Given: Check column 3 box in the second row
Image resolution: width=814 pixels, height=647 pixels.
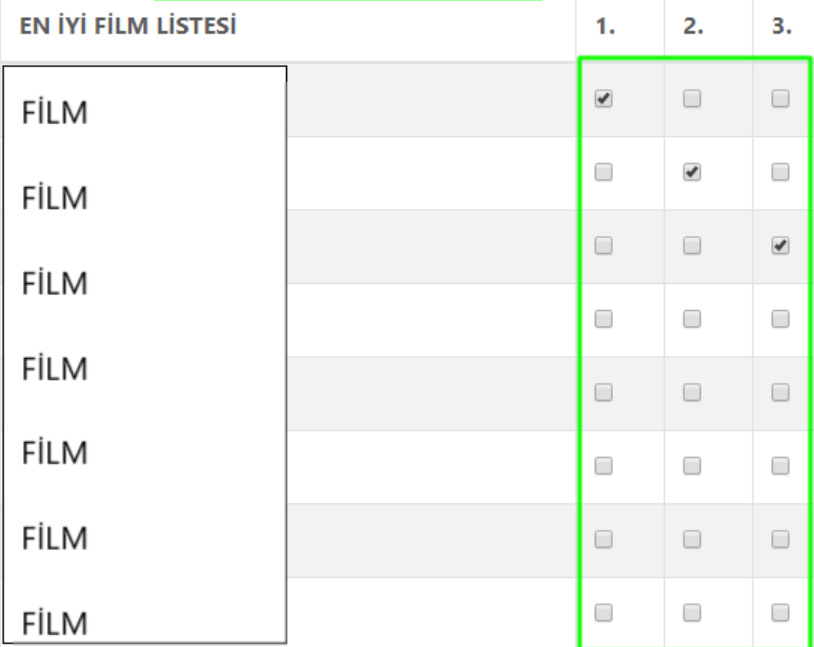Looking at the screenshot, I should 781,172.
